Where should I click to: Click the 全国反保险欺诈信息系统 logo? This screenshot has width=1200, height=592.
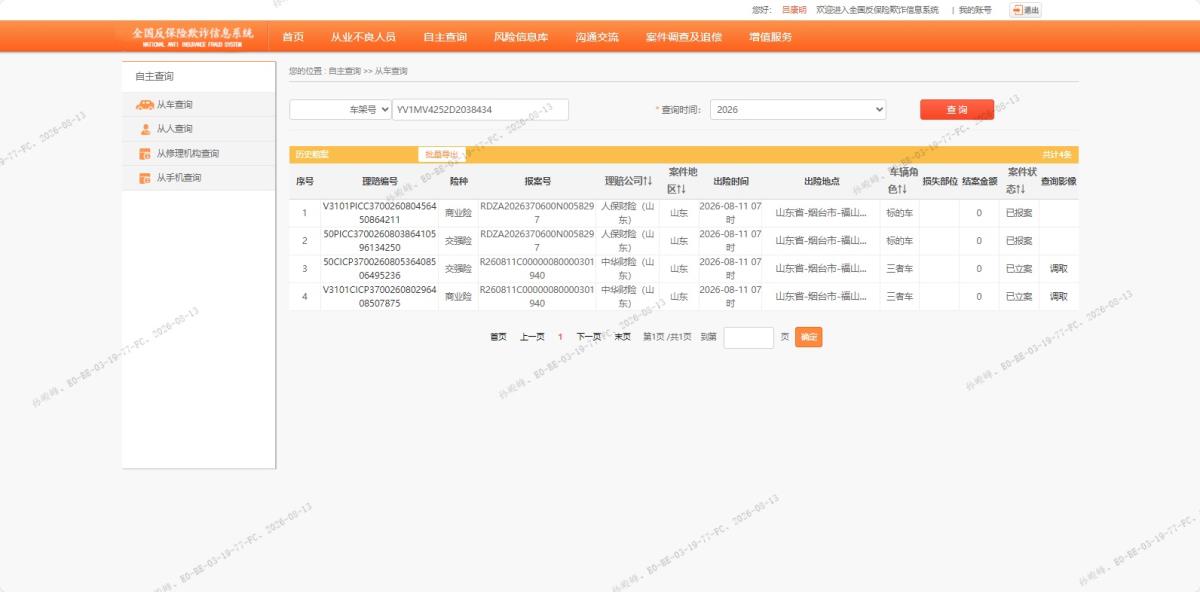pyautogui.click(x=192, y=37)
